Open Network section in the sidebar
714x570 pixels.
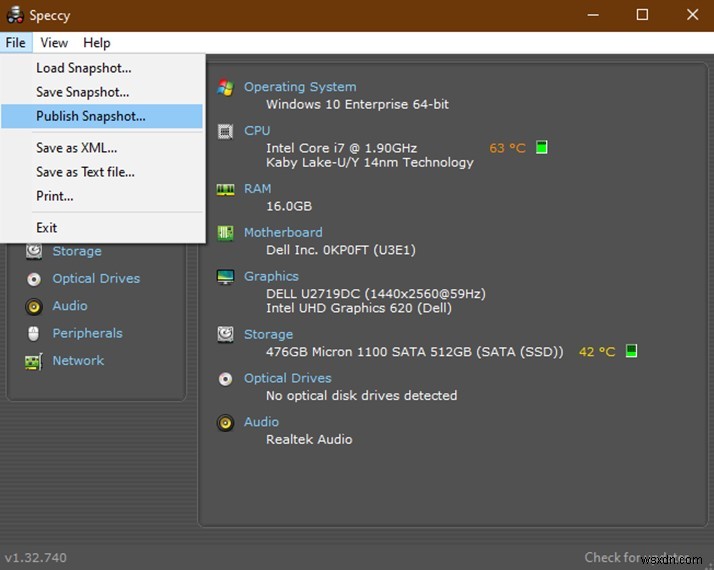click(x=78, y=360)
